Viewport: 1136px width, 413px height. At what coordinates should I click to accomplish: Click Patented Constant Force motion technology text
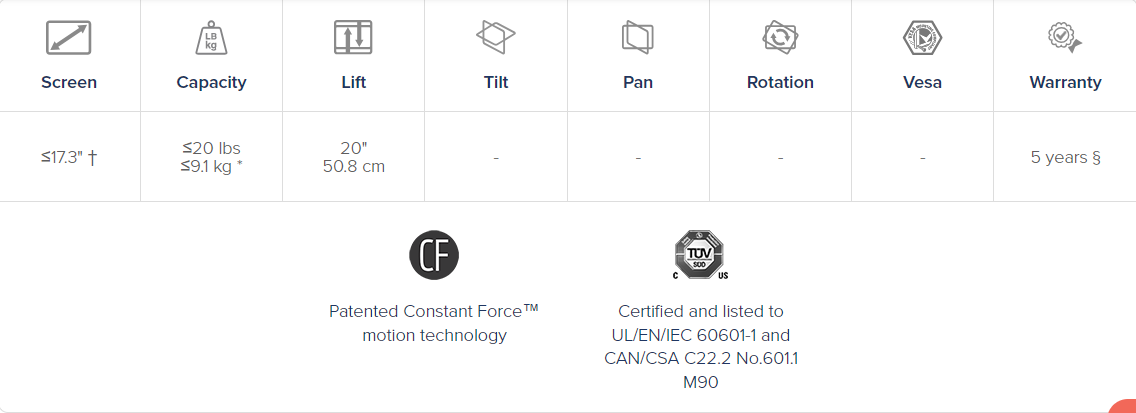434,323
